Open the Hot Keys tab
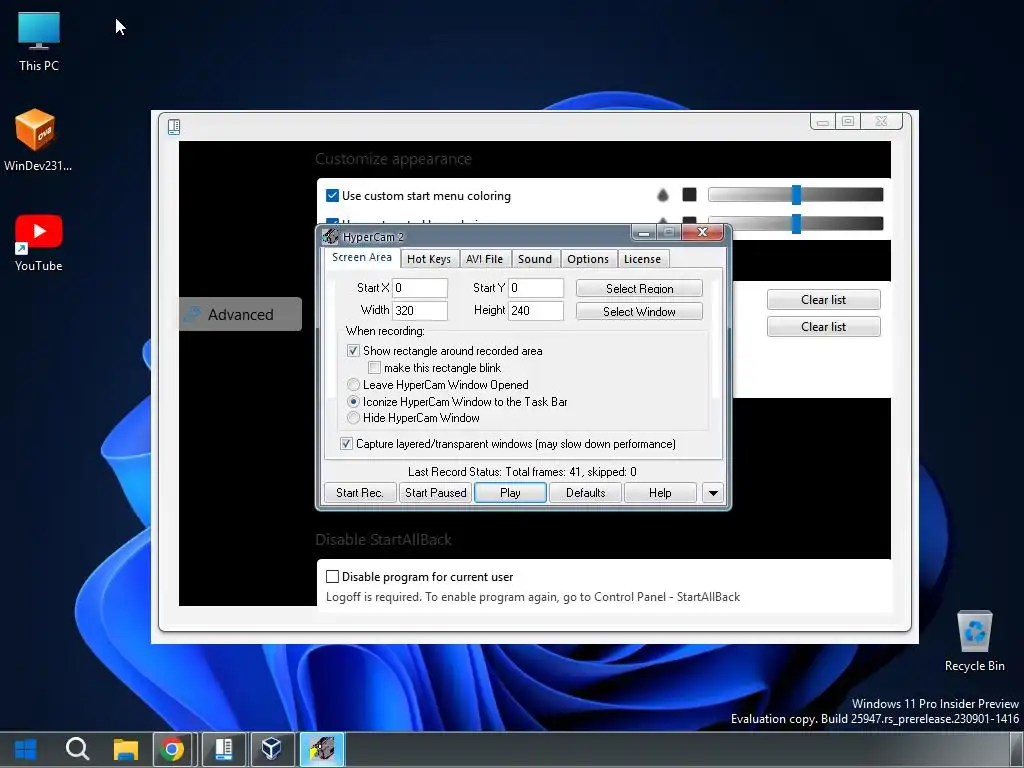This screenshot has width=1024, height=768. [x=429, y=259]
